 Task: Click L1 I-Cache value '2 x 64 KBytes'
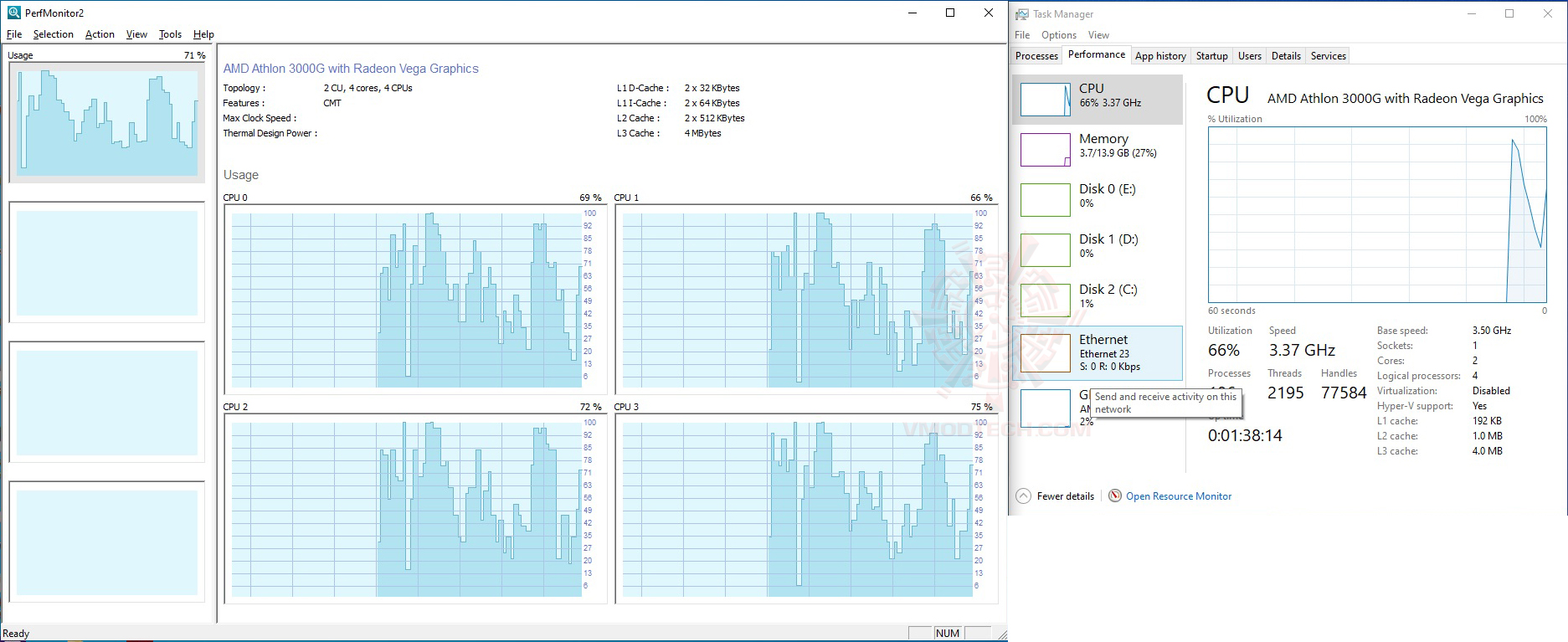coord(712,103)
